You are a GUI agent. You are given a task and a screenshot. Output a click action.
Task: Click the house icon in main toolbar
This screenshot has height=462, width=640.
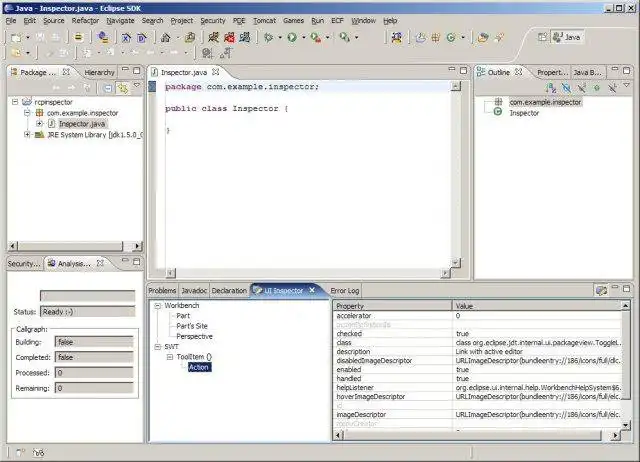166,38
